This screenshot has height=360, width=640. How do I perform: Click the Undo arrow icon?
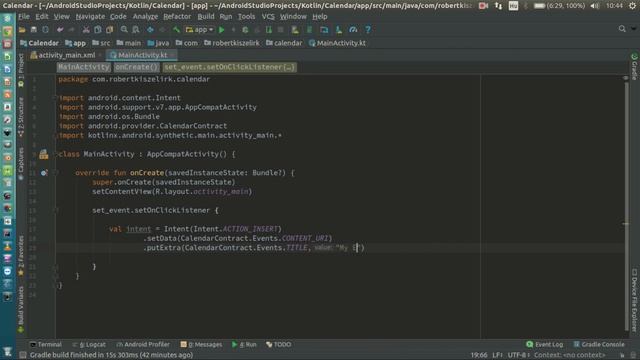pyautogui.click(x=60, y=30)
